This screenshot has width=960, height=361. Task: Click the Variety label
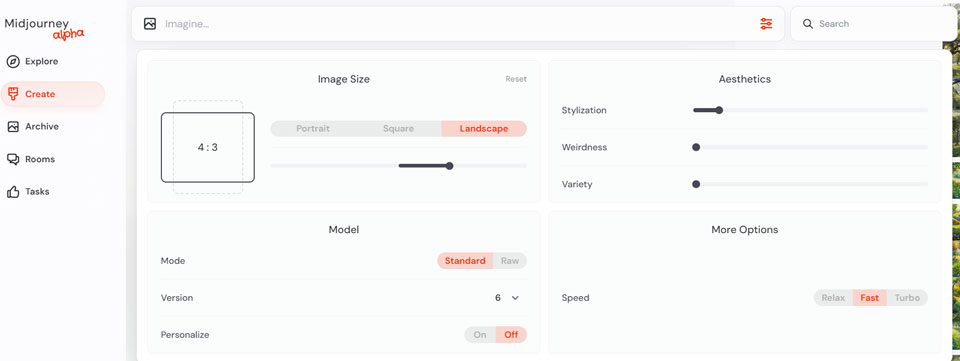(x=577, y=184)
